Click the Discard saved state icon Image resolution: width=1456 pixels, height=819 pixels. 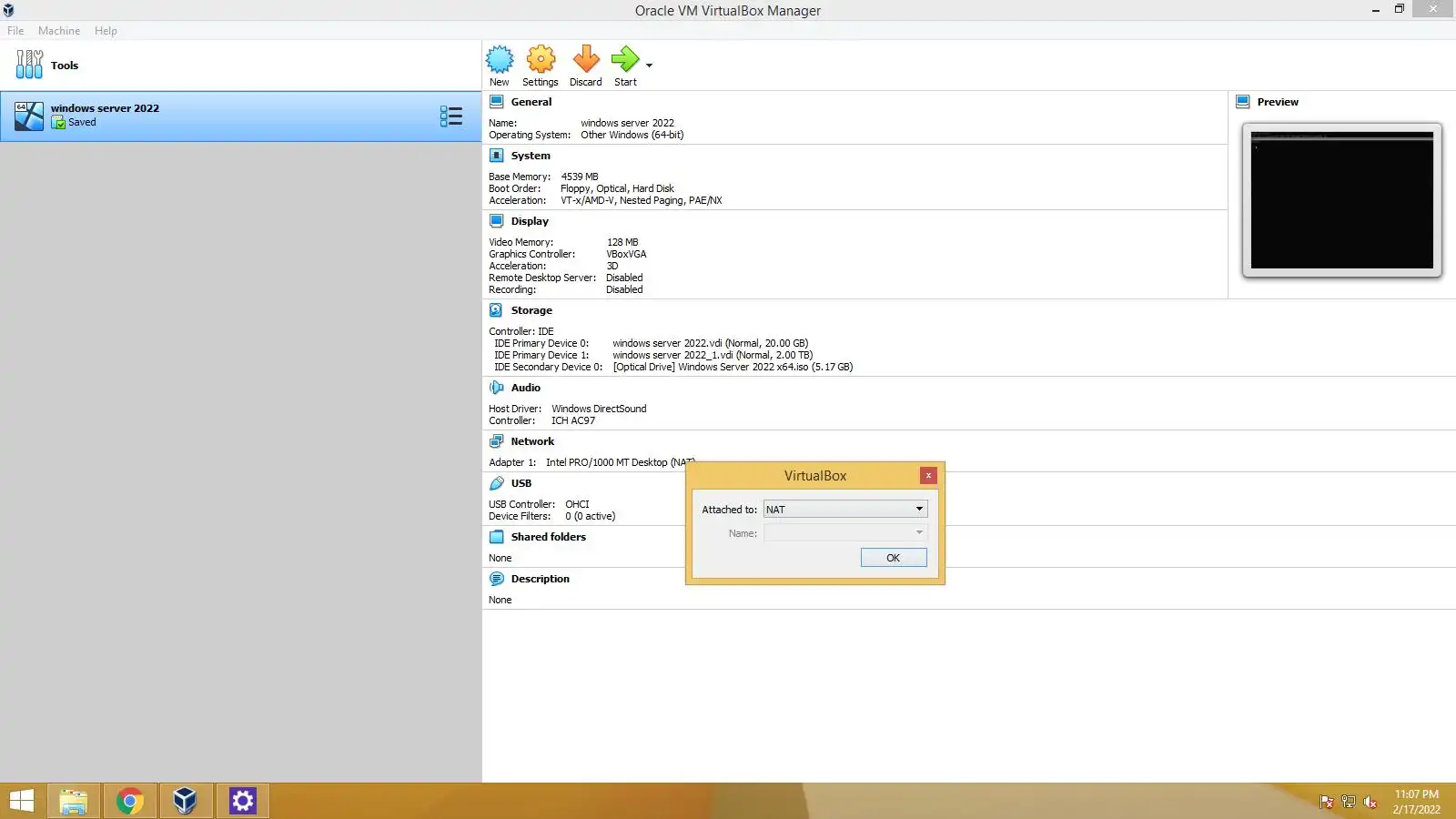586,60
